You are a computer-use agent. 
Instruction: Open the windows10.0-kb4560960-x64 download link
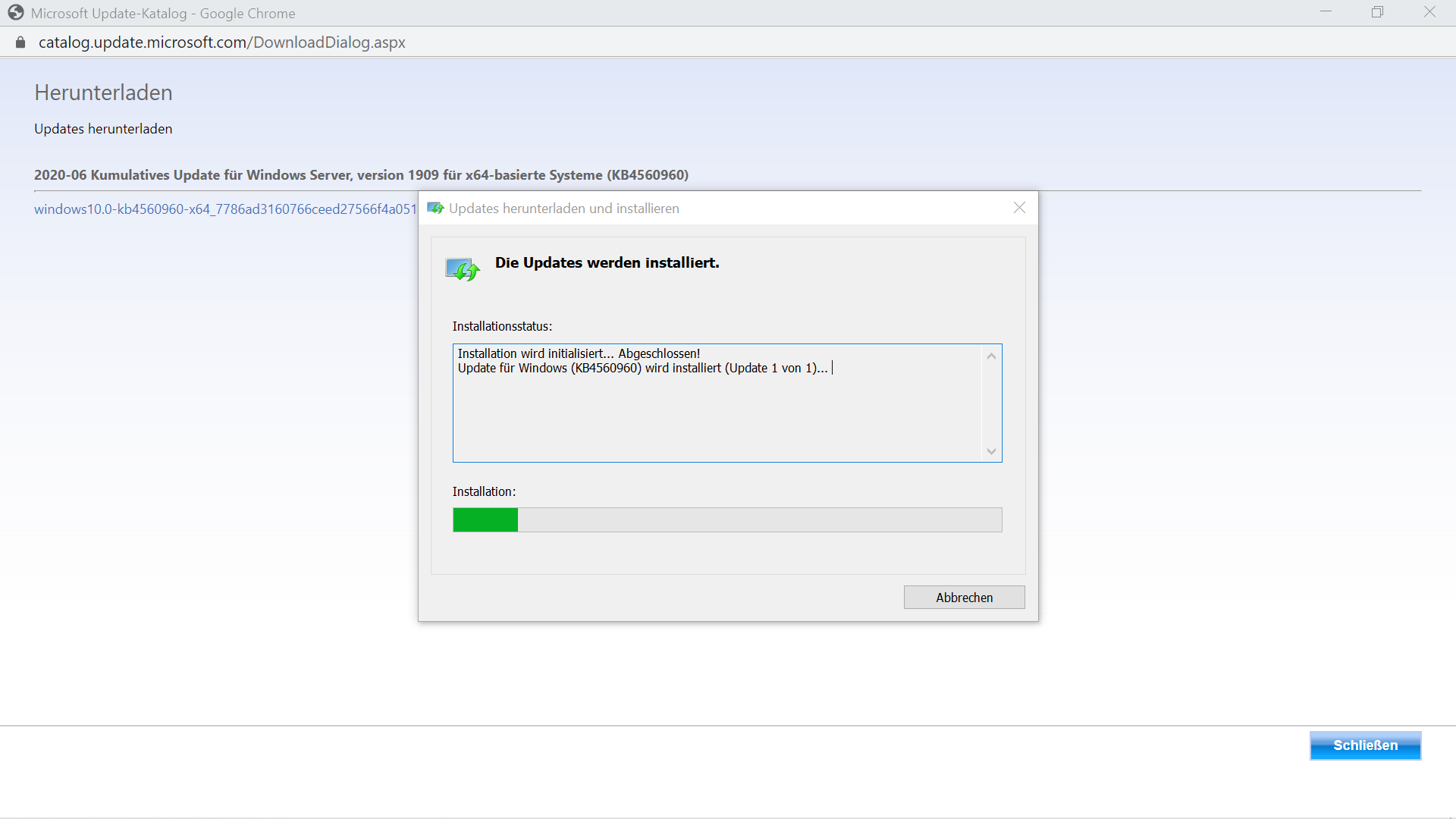225,209
